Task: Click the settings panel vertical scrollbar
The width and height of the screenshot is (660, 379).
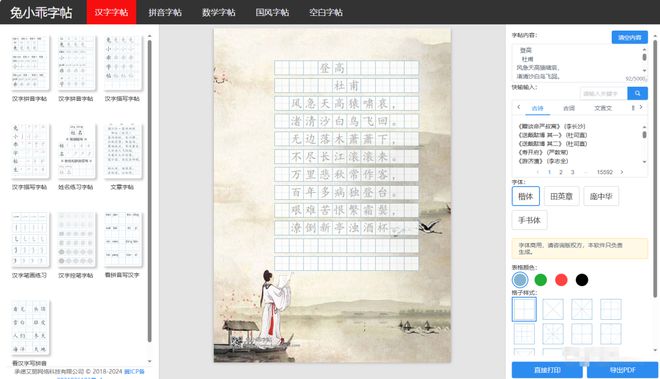Action: (655, 168)
